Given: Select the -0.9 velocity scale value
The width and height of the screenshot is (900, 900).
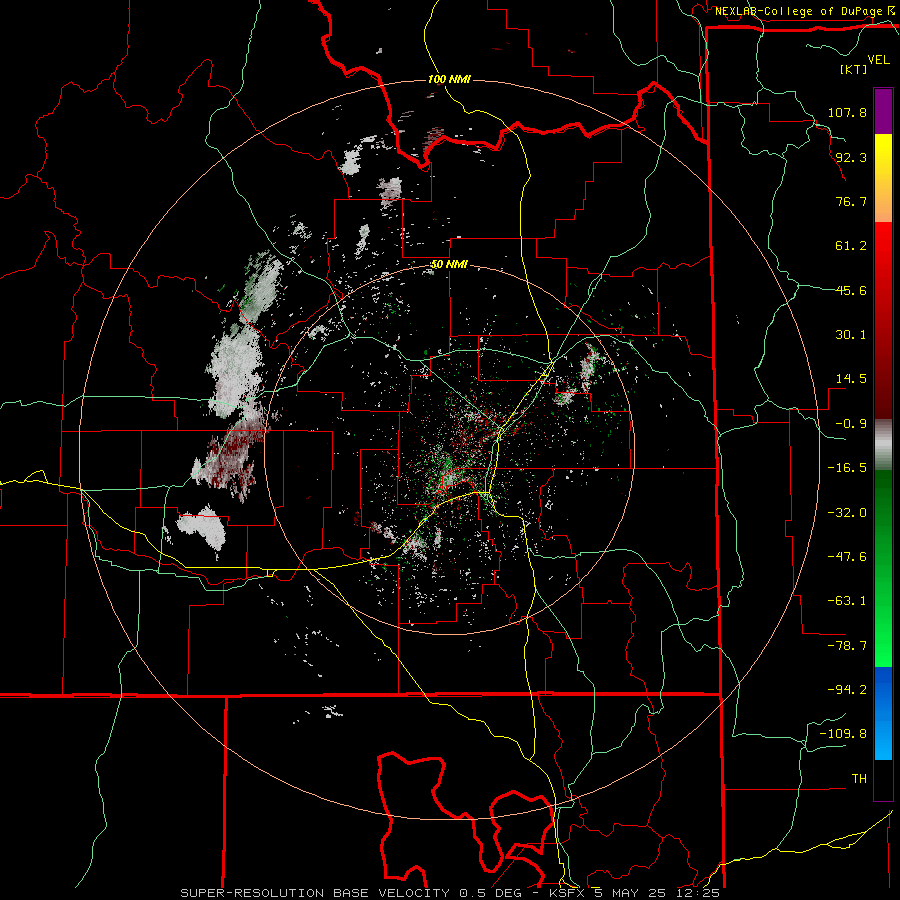Looking at the screenshot, I should [851, 424].
